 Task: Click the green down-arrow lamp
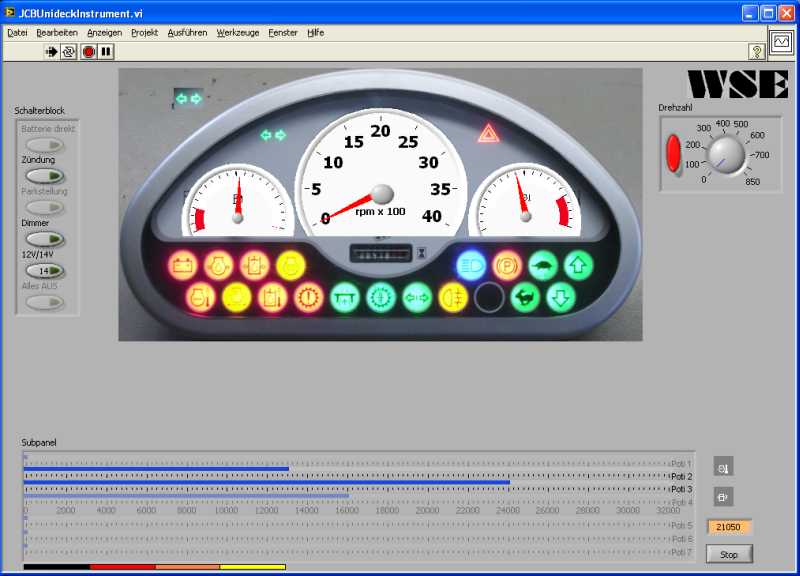pos(561,297)
